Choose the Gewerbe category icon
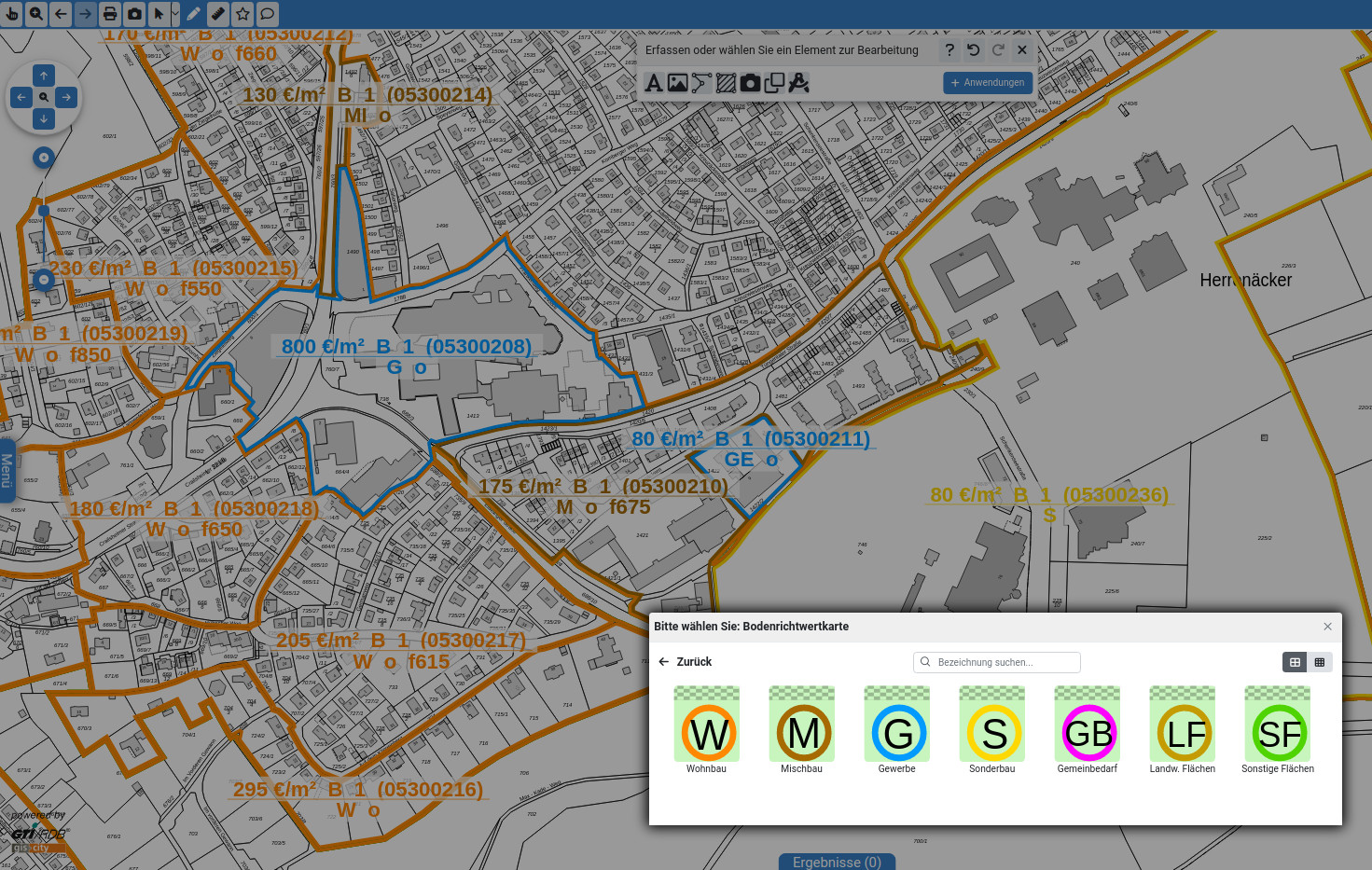This screenshot has width=1372, height=870. [896, 731]
